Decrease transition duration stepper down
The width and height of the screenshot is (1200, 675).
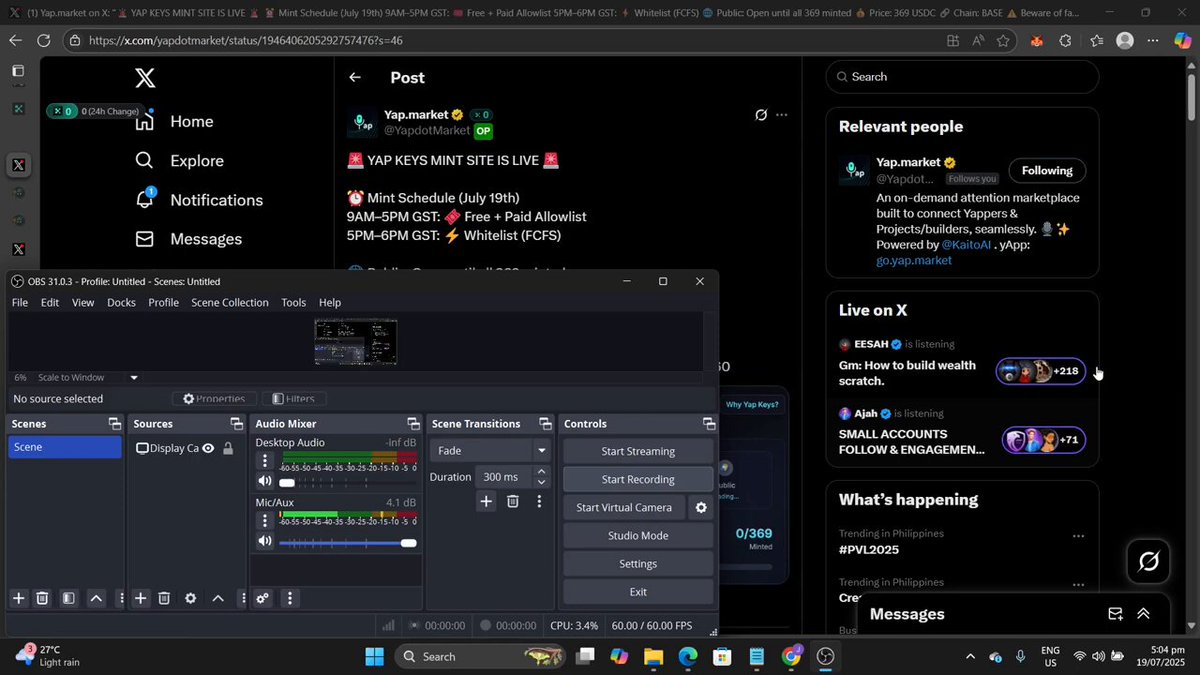(542, 483)
